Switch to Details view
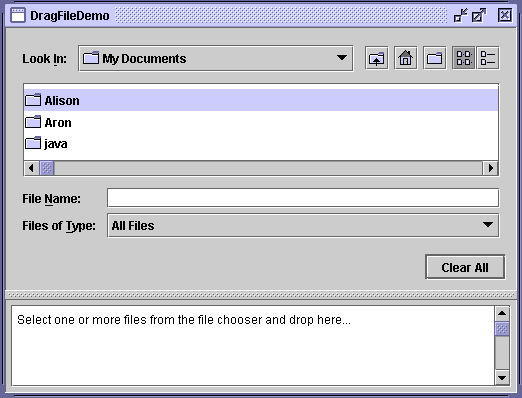 click(488, 58)
